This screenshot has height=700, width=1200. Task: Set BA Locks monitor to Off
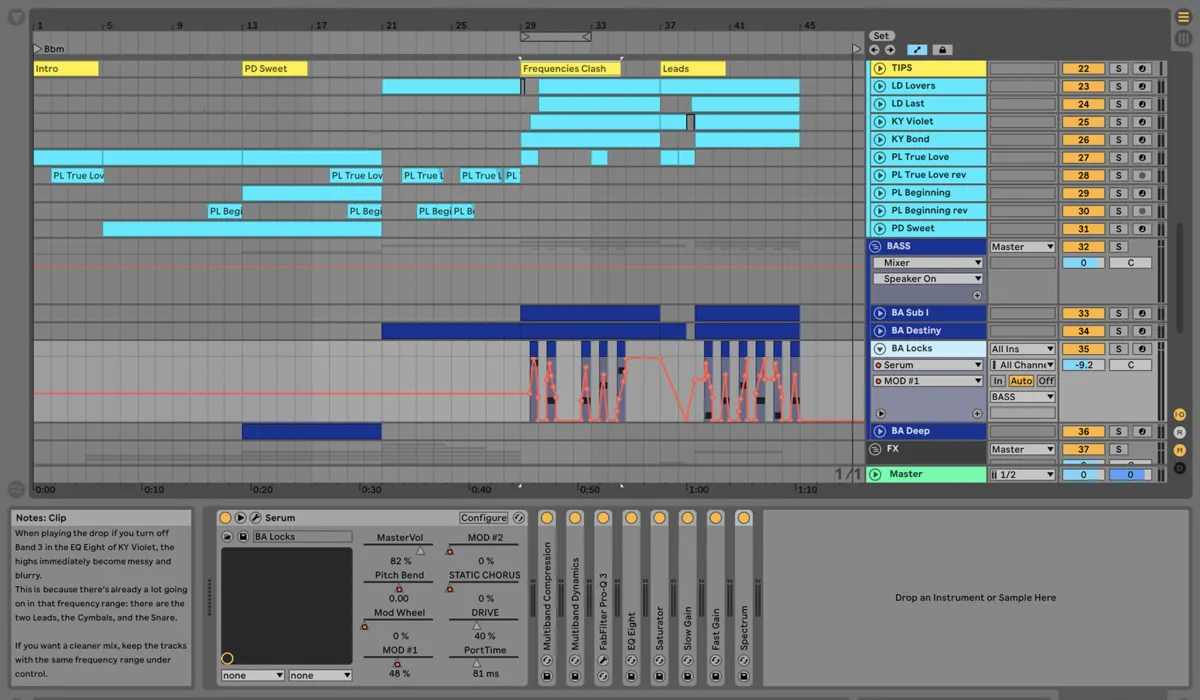1046,381
